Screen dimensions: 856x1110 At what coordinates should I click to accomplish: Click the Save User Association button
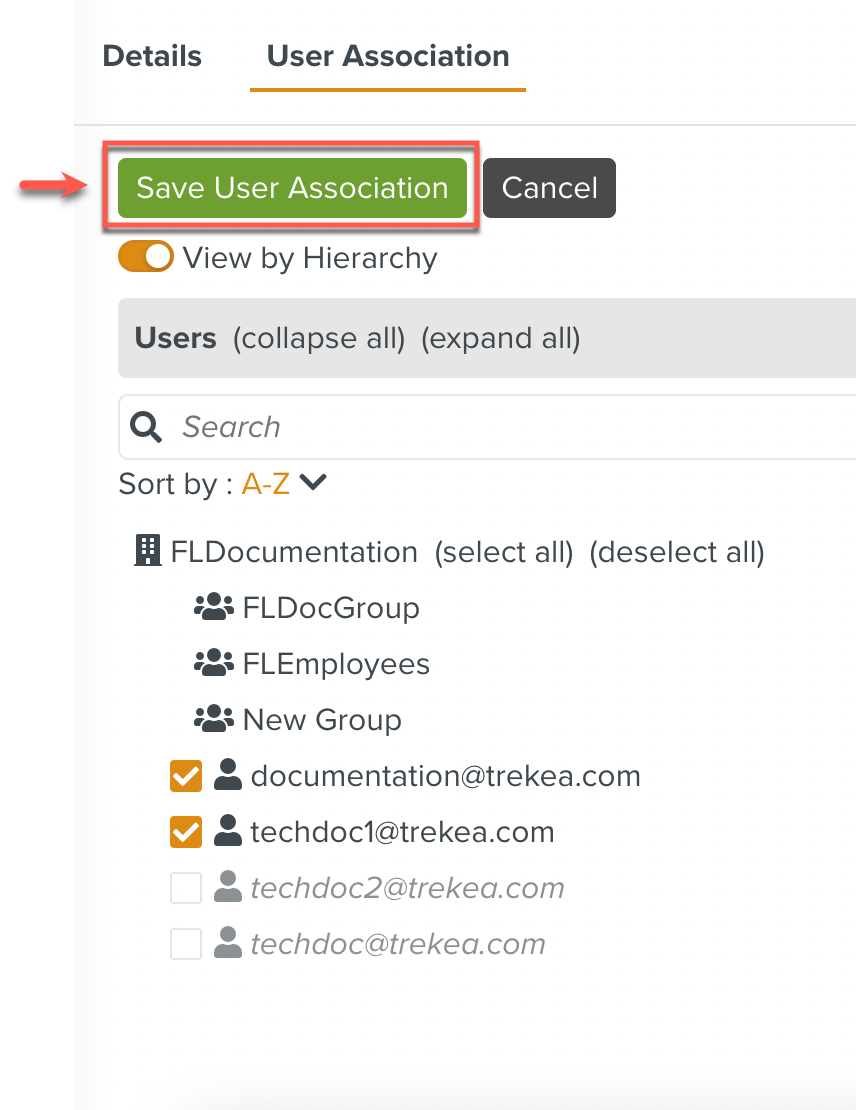pyautogui.click(x=292, y=187)
